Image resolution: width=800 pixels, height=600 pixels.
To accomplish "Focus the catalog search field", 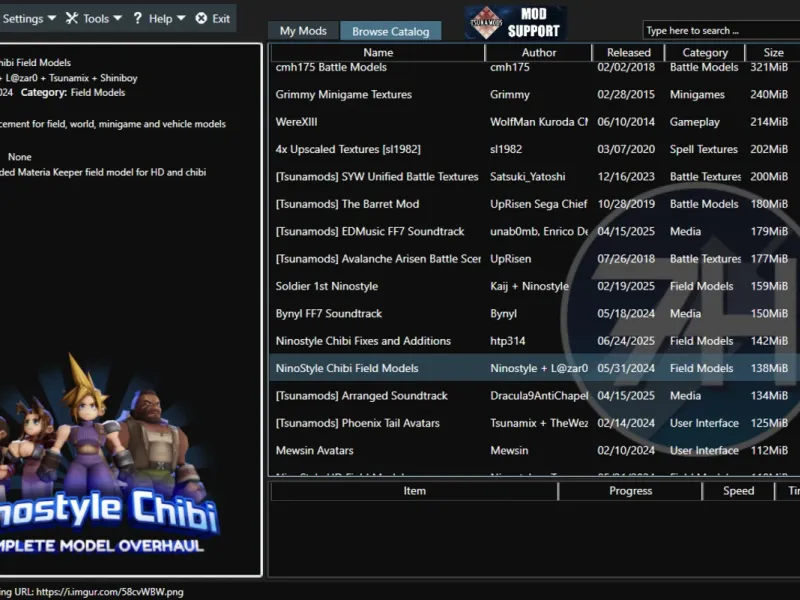I will point(721,31).
